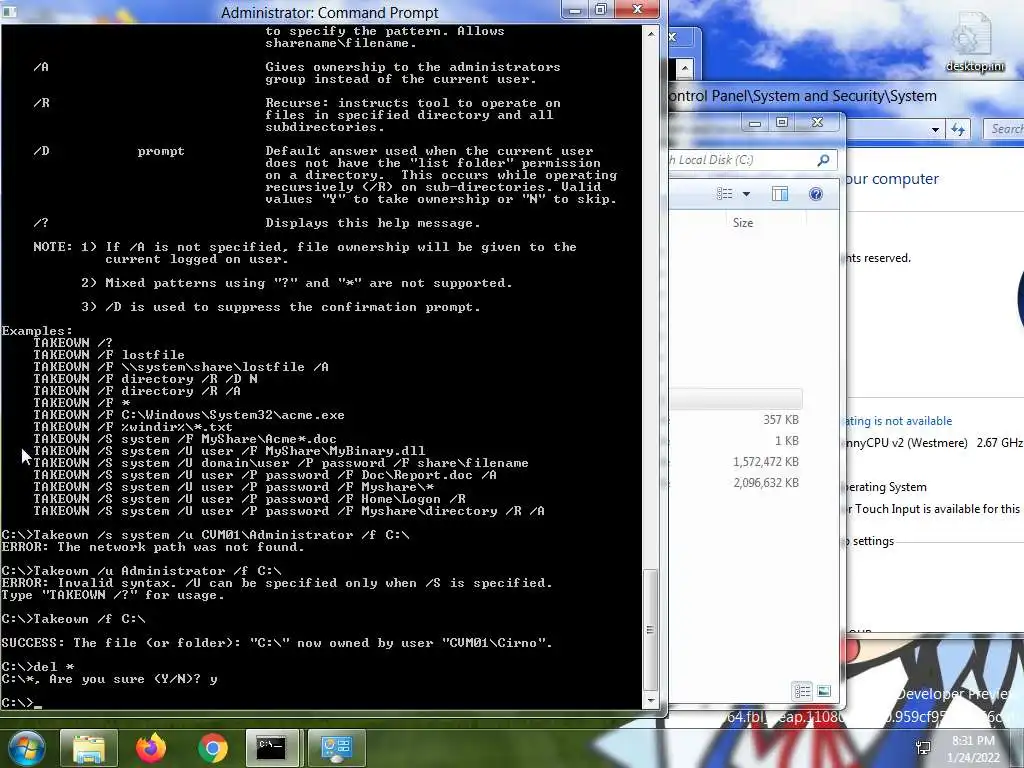Toggle the Explorer preview pane icon
Screen dimensions: 1024x768
(x=780, y=194)
